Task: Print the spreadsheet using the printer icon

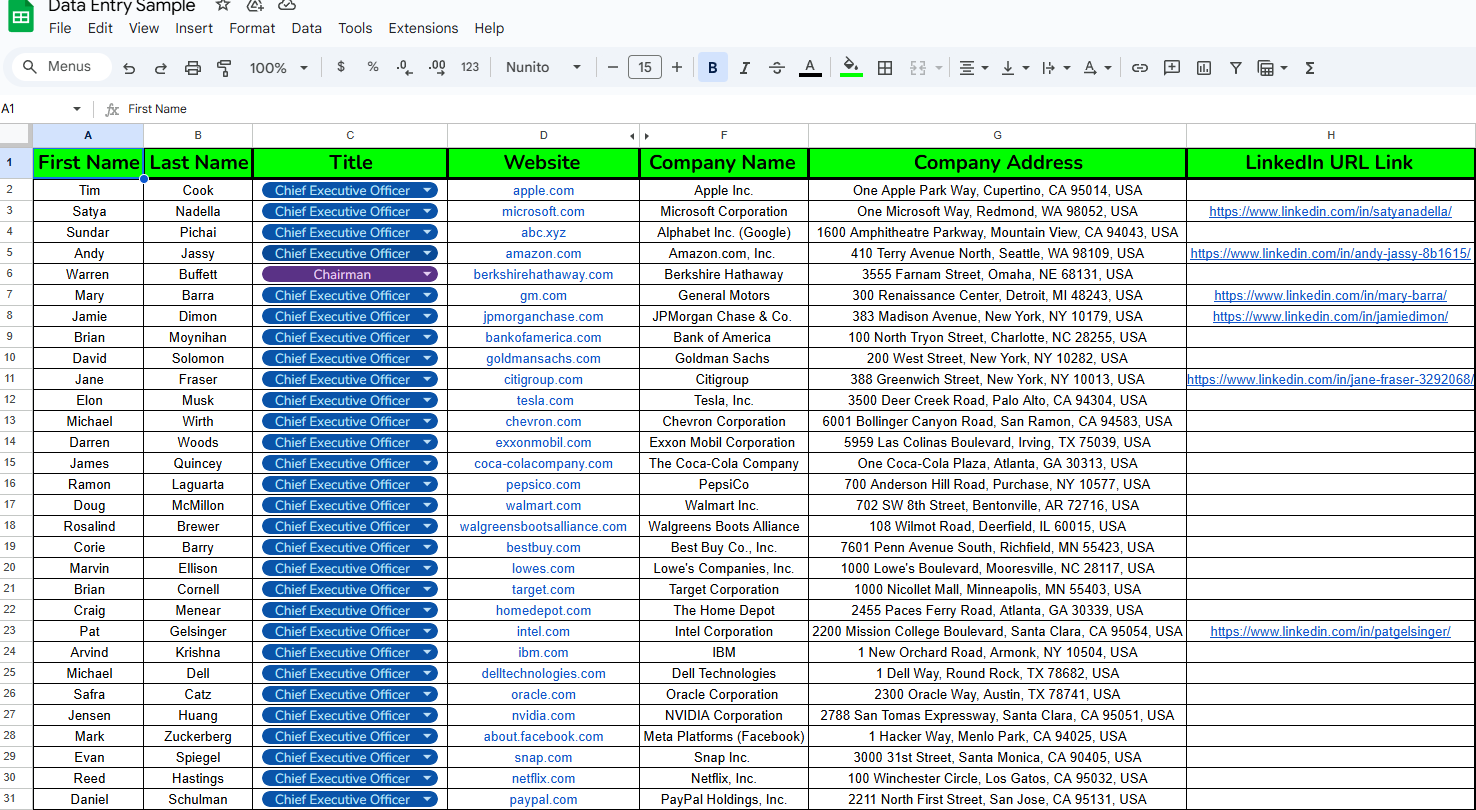Action: coord(193,68)
